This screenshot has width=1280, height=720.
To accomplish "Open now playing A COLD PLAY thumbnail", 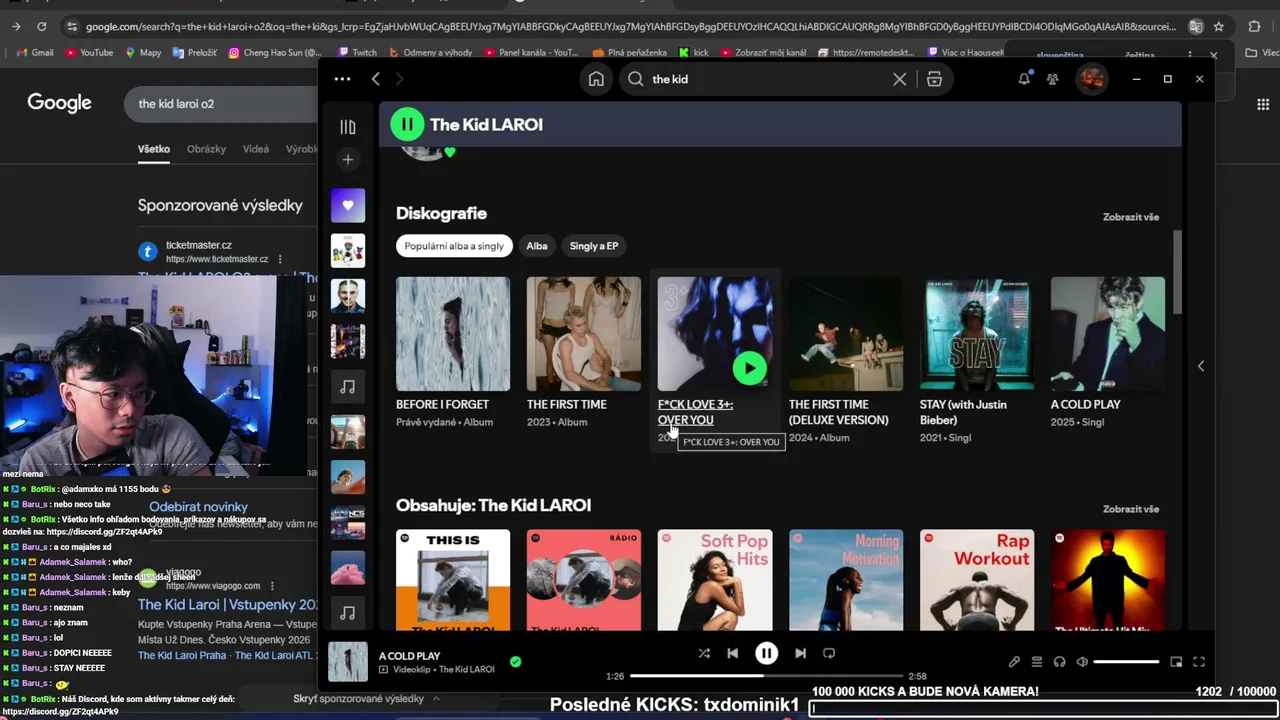I will [x=348, y=662].
